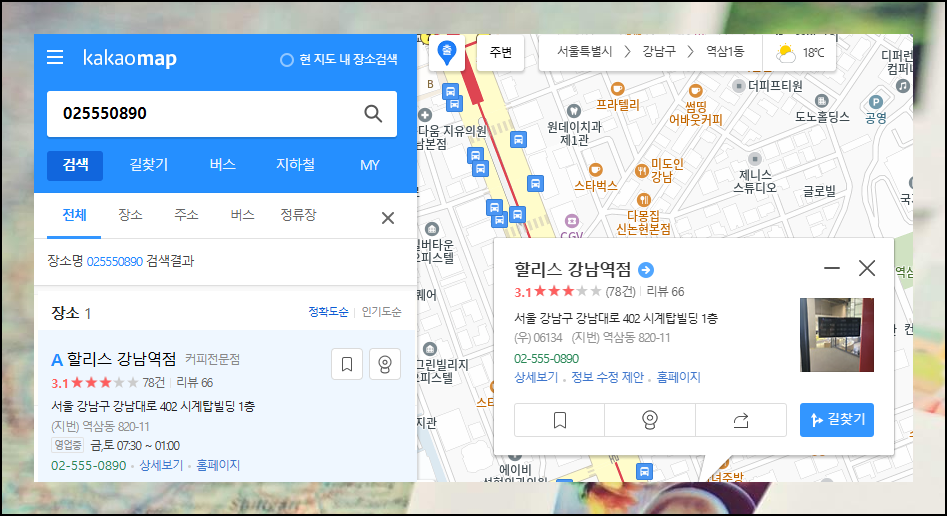
Task: Share the place via popup share icon
Action: coord(741,420)
